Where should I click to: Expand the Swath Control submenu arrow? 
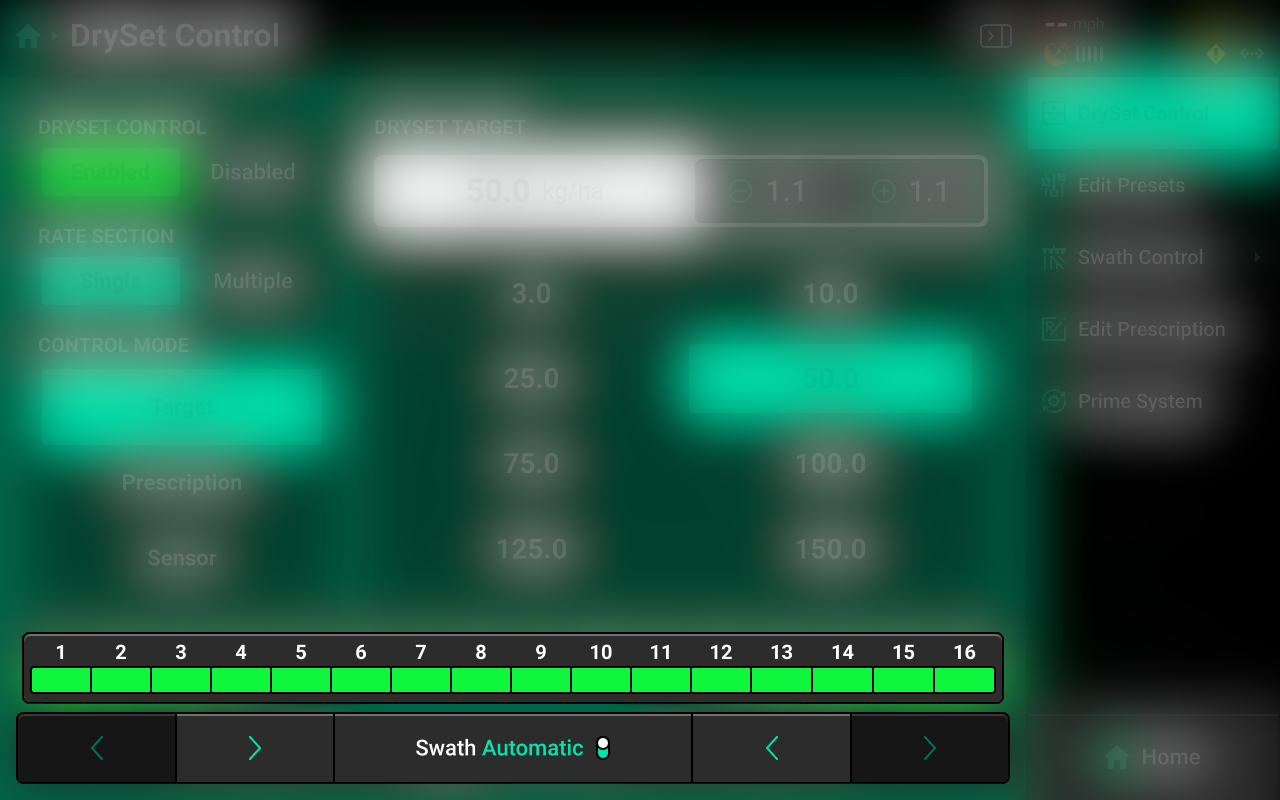1257,258
